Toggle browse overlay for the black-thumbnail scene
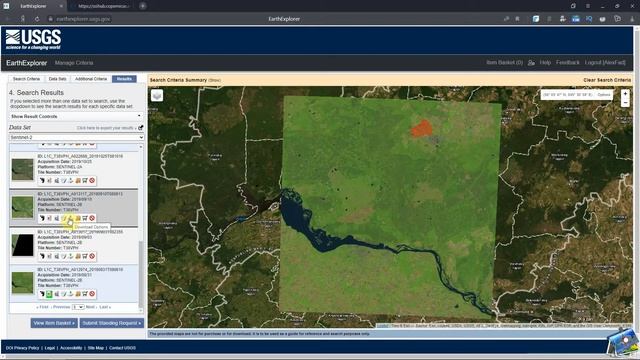640x360 pixels. (x=49, y=256)
